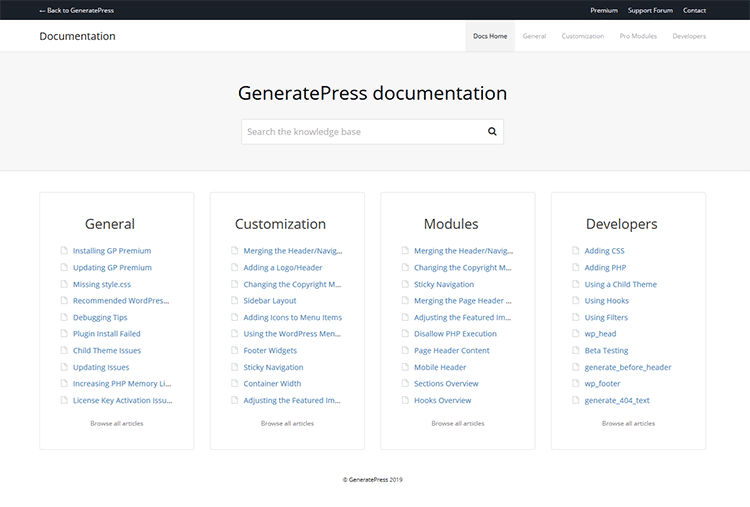Open Adding a Logo/Header article
Viewport: 750px width, 507px height.
[x=283, y=267]
